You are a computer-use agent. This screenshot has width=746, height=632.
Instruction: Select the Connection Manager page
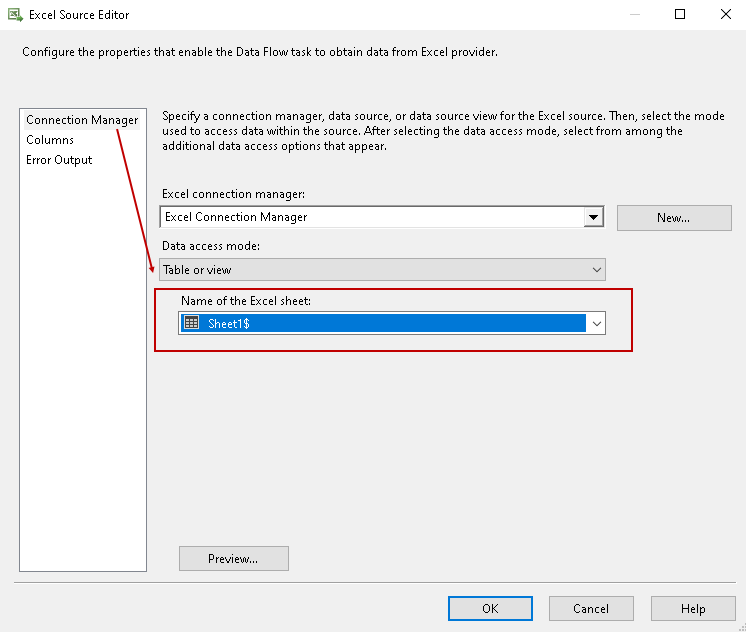pos(82,120)
